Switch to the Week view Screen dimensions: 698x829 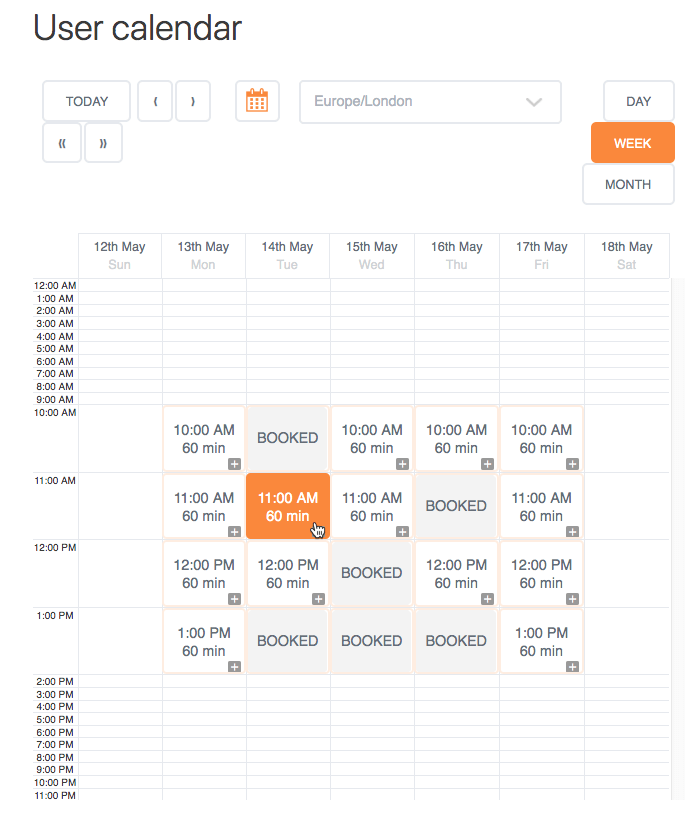coord(632,143)
